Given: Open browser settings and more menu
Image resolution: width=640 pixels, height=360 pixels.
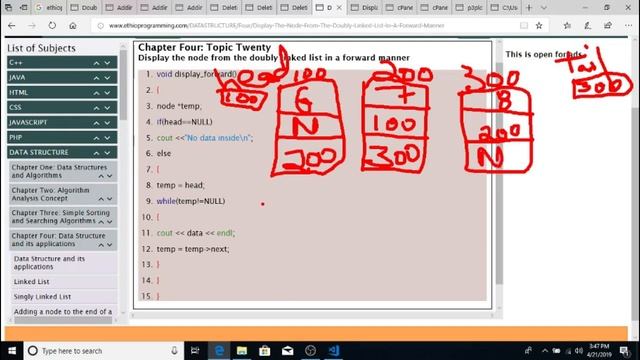Looking at the screenshot, I should coord(628,25).
